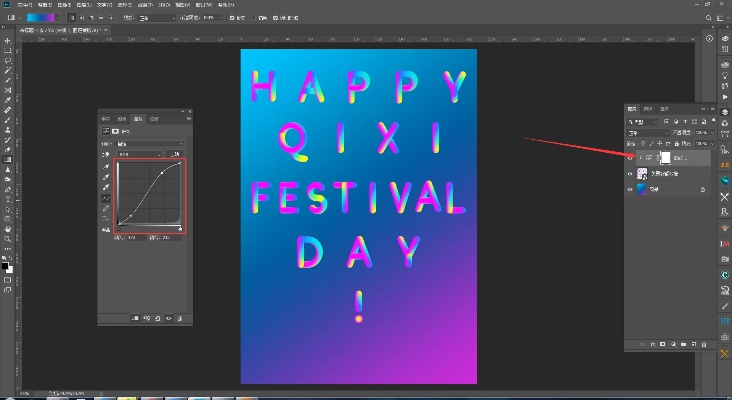Click the foreground color swatch

5,267
